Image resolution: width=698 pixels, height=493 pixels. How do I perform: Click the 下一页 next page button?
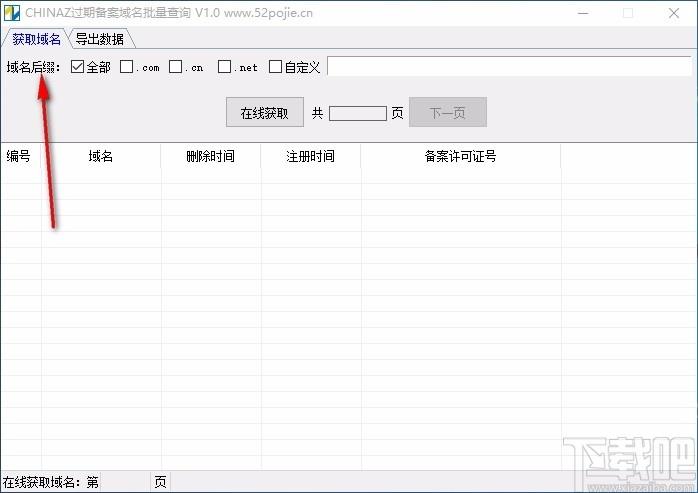pyautogui.click(x=448, y=112)
